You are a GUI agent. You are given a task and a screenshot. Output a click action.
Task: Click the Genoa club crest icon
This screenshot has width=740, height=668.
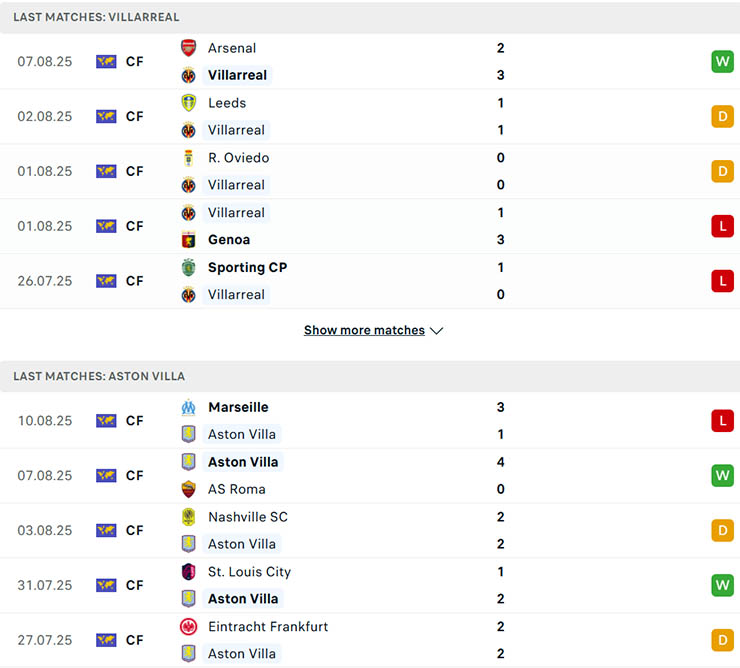[x=188, y=240]
